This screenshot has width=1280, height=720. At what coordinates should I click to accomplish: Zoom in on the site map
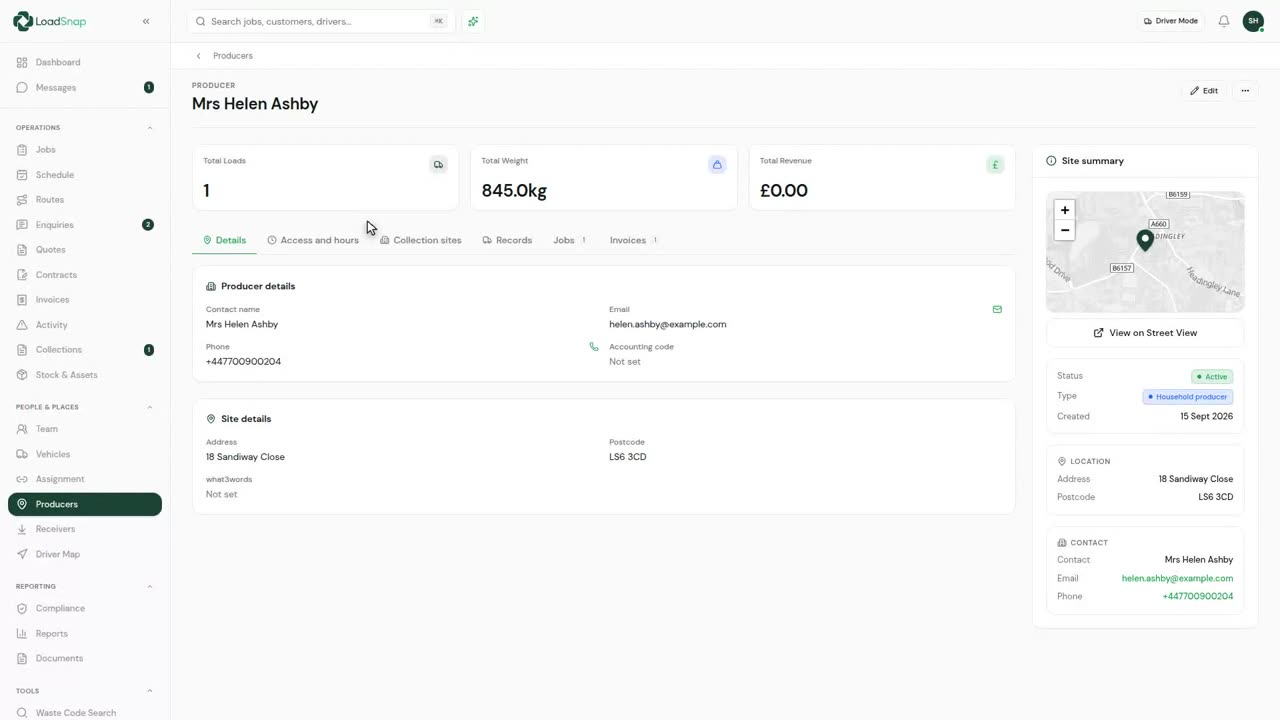pyautogui.click(x=1065, y=210)
